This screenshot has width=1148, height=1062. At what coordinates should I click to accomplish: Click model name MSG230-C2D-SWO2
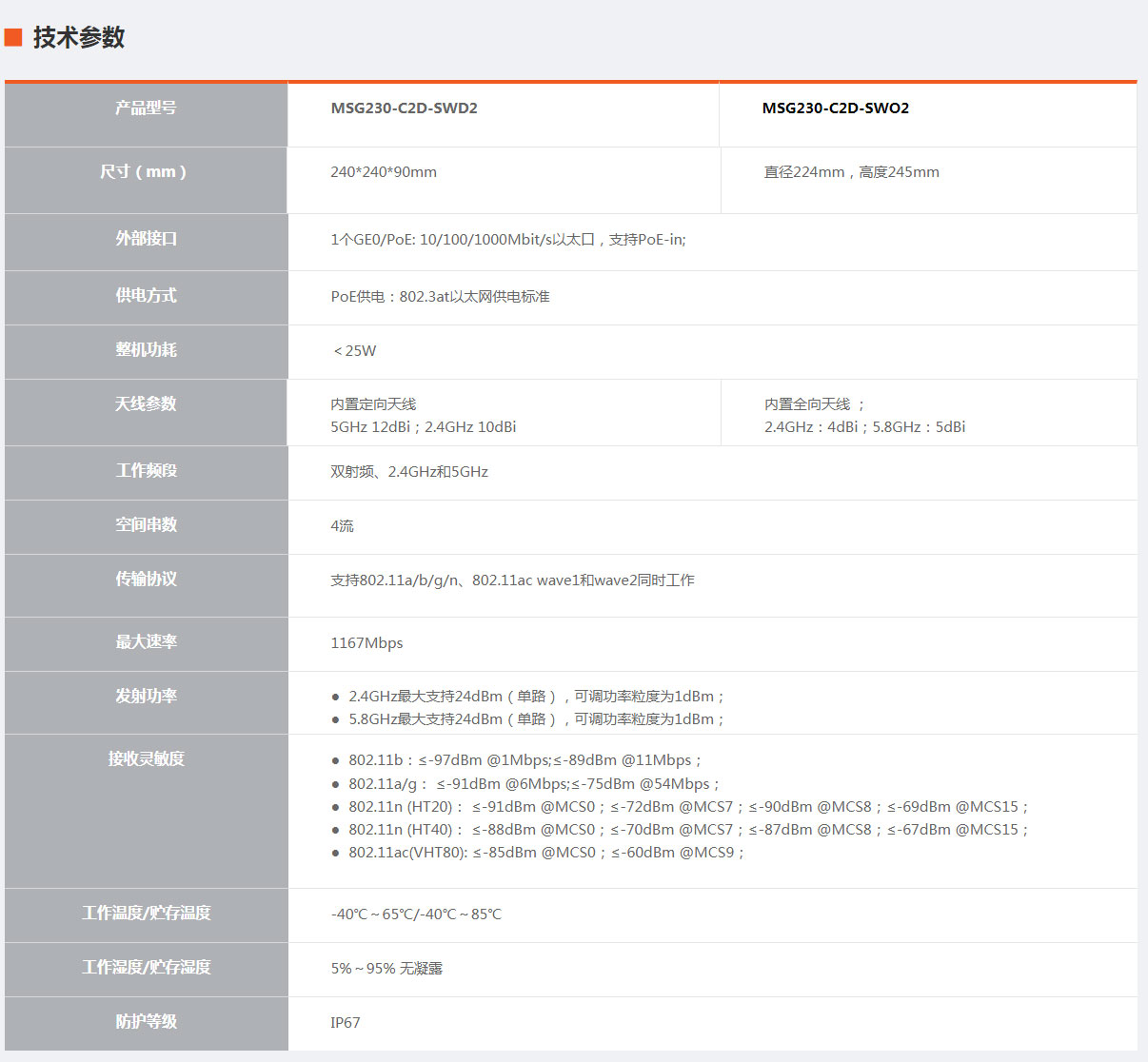click(x=835, y=108)
